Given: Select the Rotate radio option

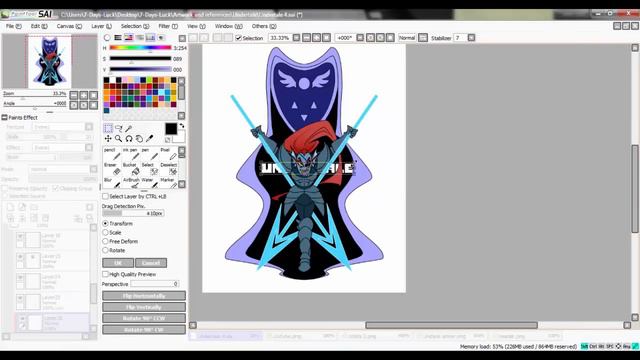Looking at the screenshot, I should coord(105,250).
